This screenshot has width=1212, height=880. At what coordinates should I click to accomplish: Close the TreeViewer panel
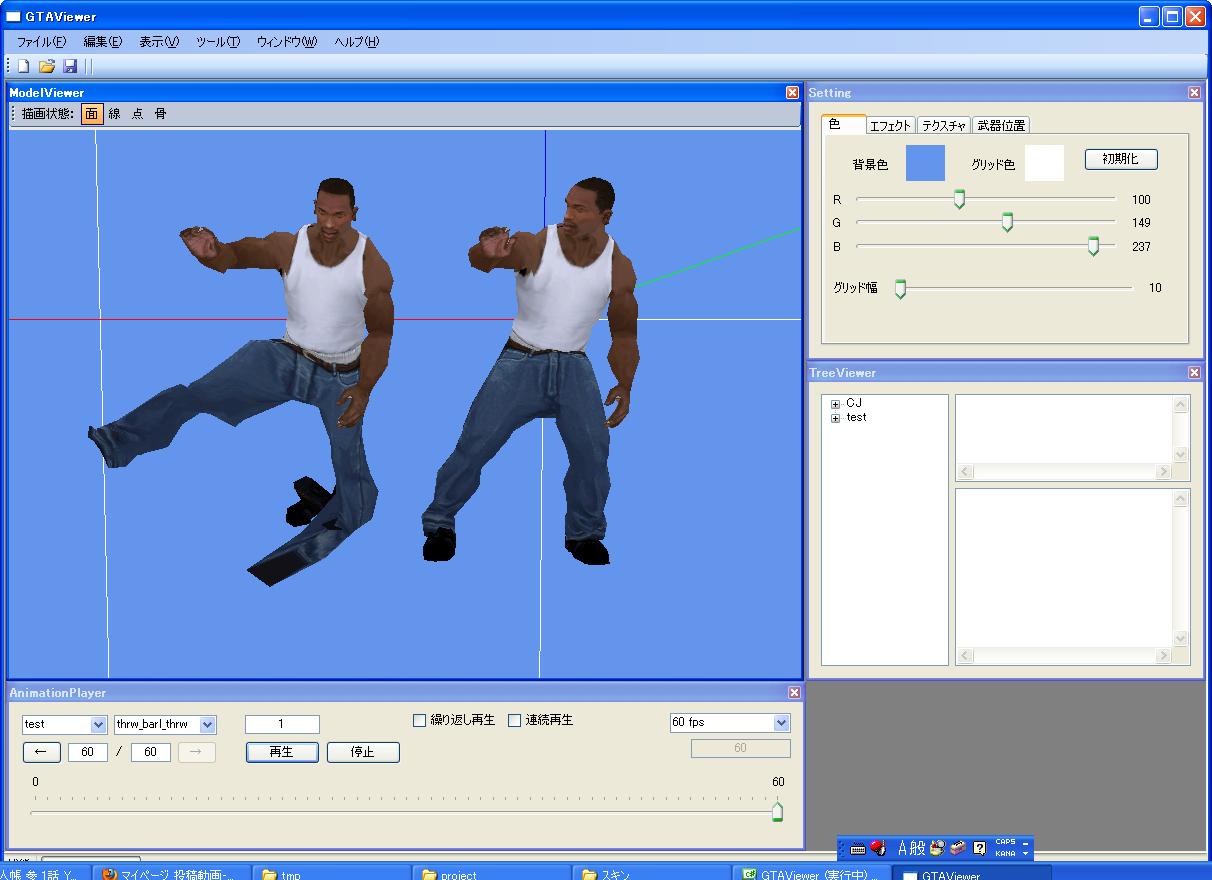1194,372
